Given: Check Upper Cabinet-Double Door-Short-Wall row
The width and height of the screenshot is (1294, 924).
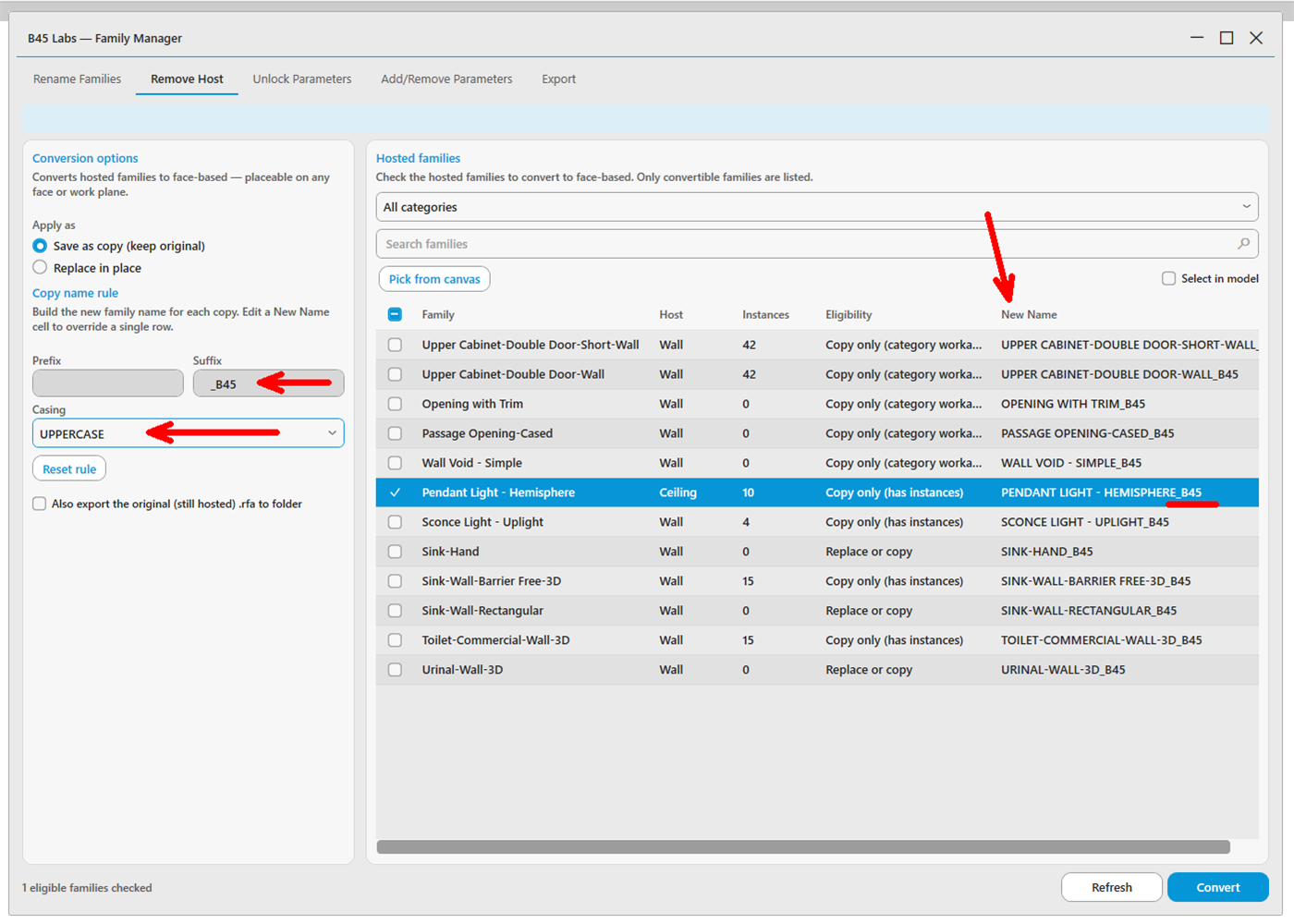Looking at the screenshot, I should (x=395, y=345).
